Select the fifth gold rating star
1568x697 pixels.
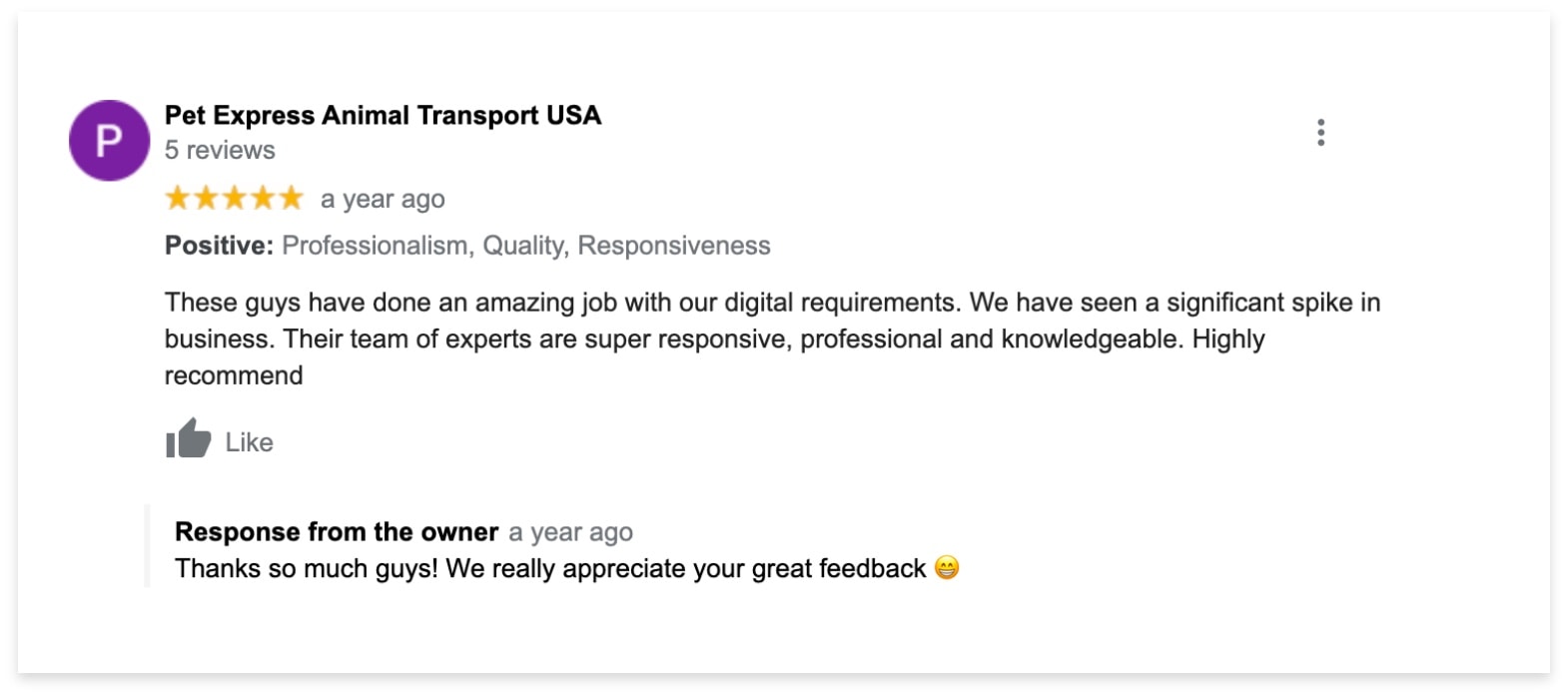coord(291,198)
